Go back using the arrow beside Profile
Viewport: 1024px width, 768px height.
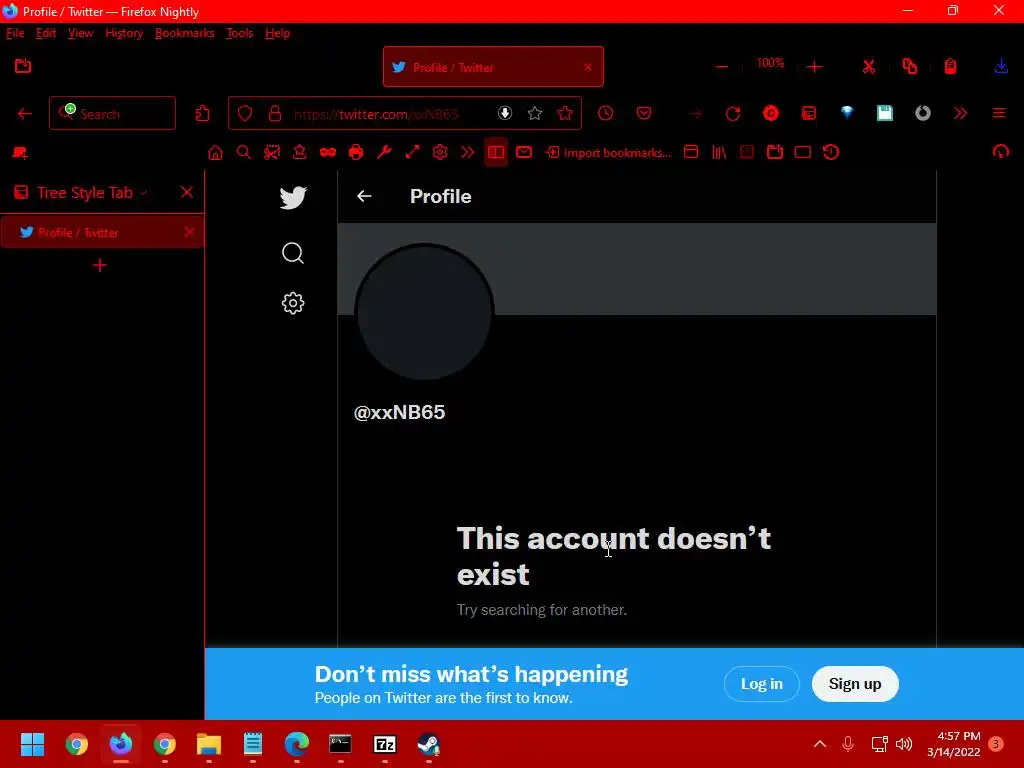tap(364, 196)
